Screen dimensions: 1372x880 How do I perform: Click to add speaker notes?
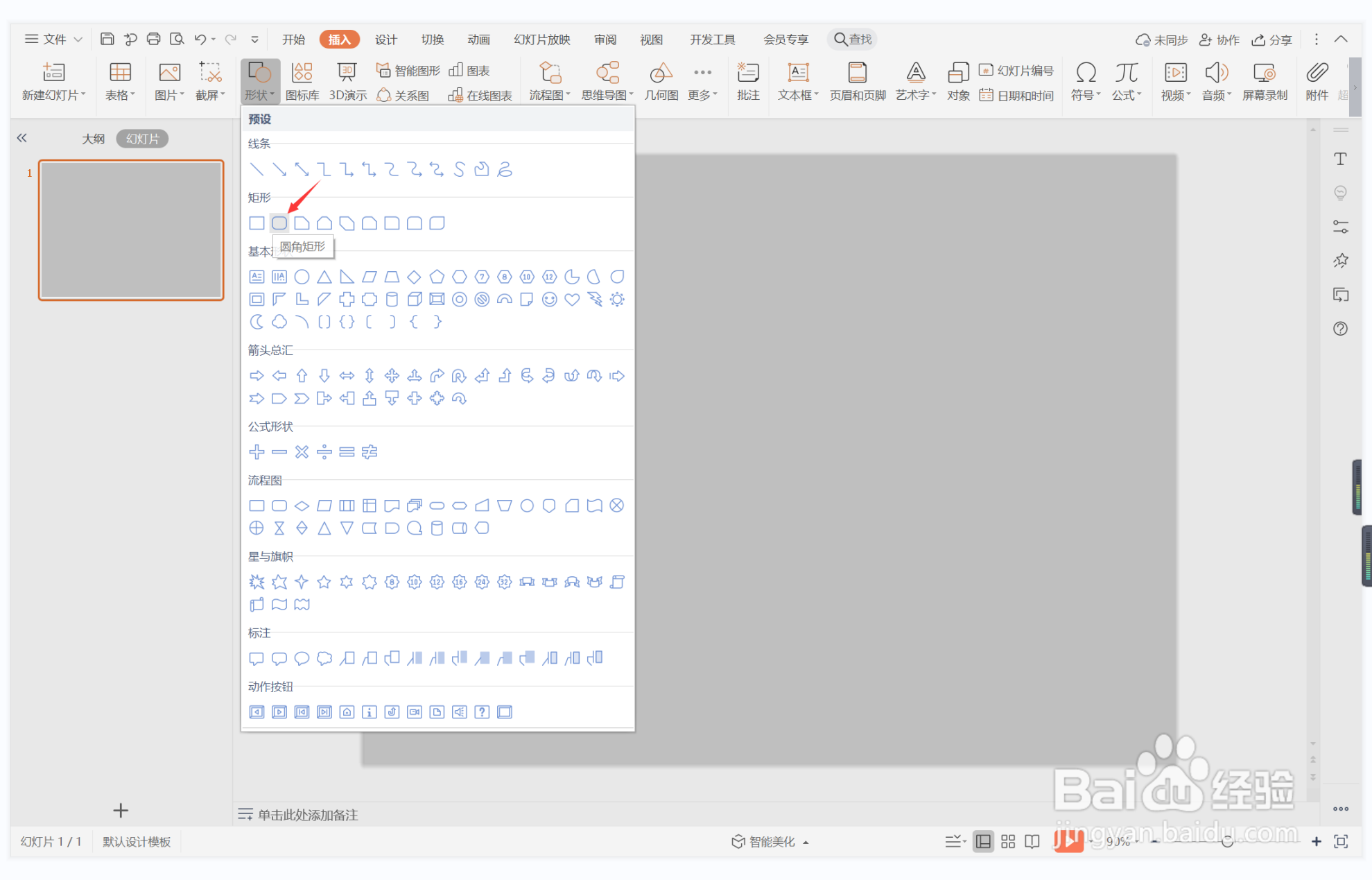[308, 815]
